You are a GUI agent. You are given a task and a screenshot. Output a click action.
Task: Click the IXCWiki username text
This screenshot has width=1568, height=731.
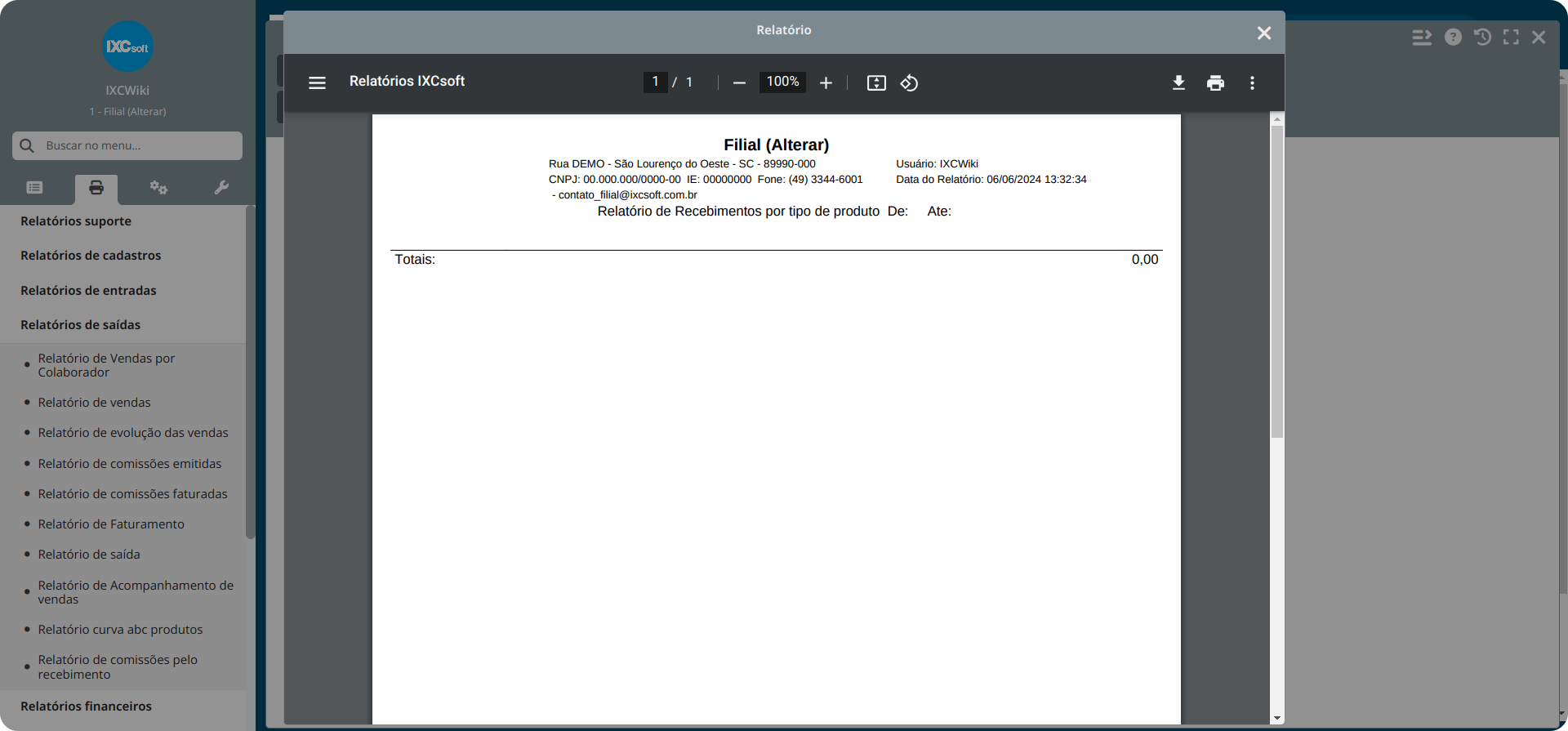[x=127, y=91]
